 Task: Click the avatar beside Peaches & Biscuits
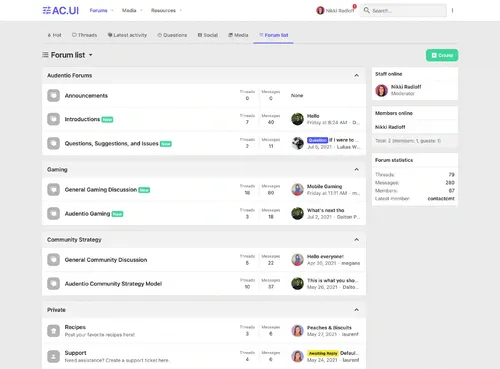click(x=297, y=331)
